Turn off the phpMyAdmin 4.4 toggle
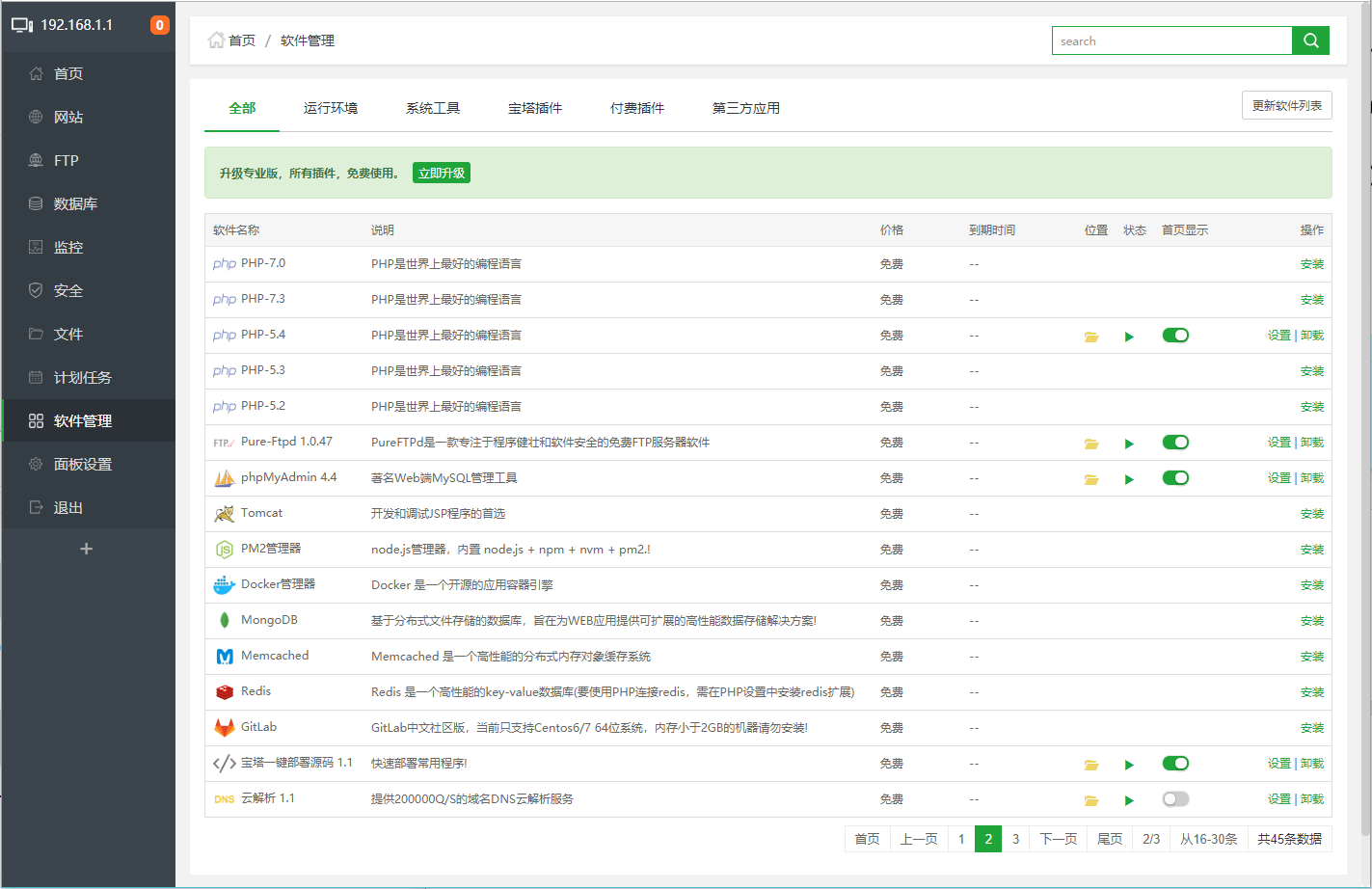The width and height of the screenshot is (1372, 889). [1175, 477]
